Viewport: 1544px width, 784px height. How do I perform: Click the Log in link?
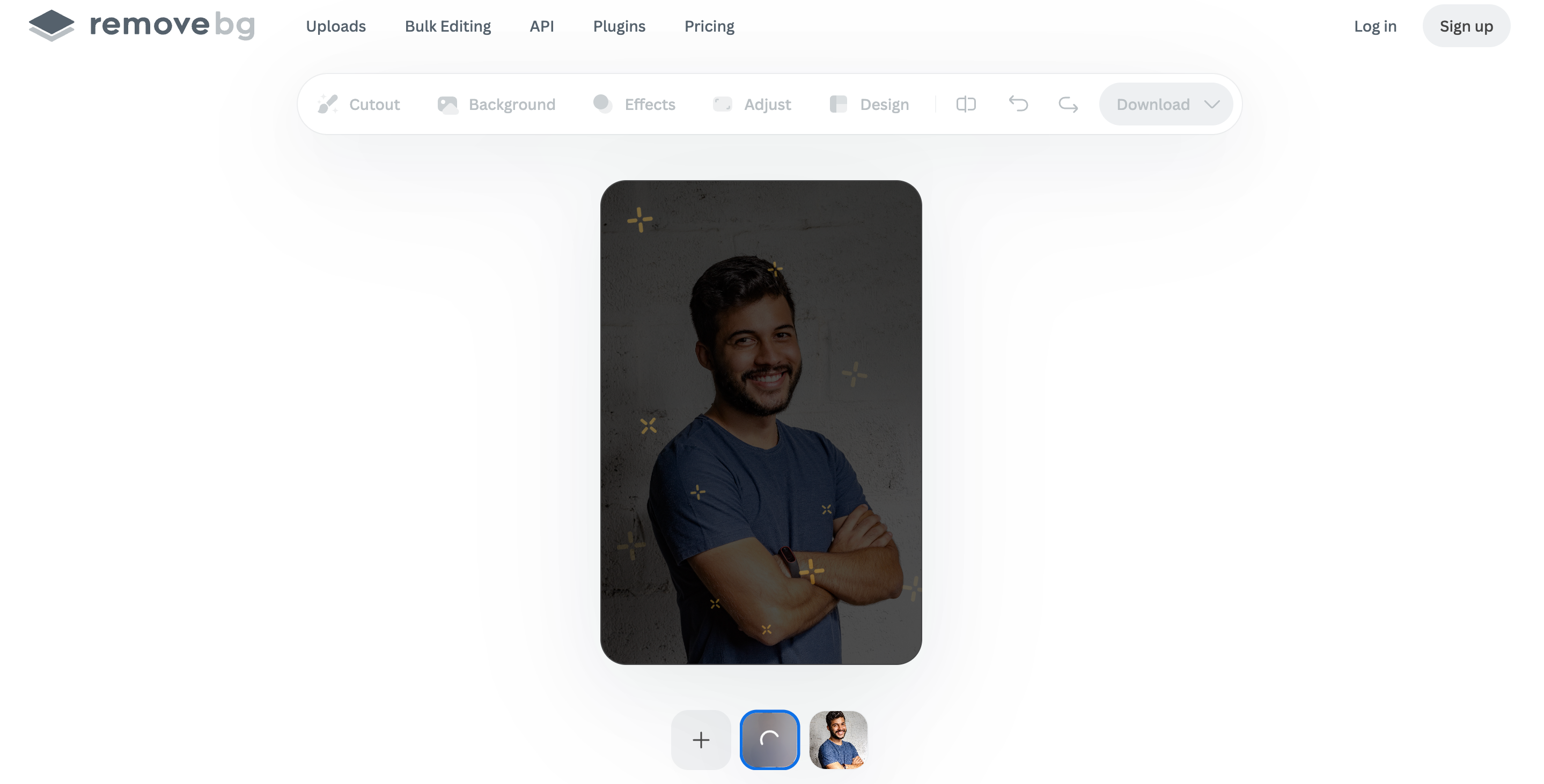(1375, 26)
